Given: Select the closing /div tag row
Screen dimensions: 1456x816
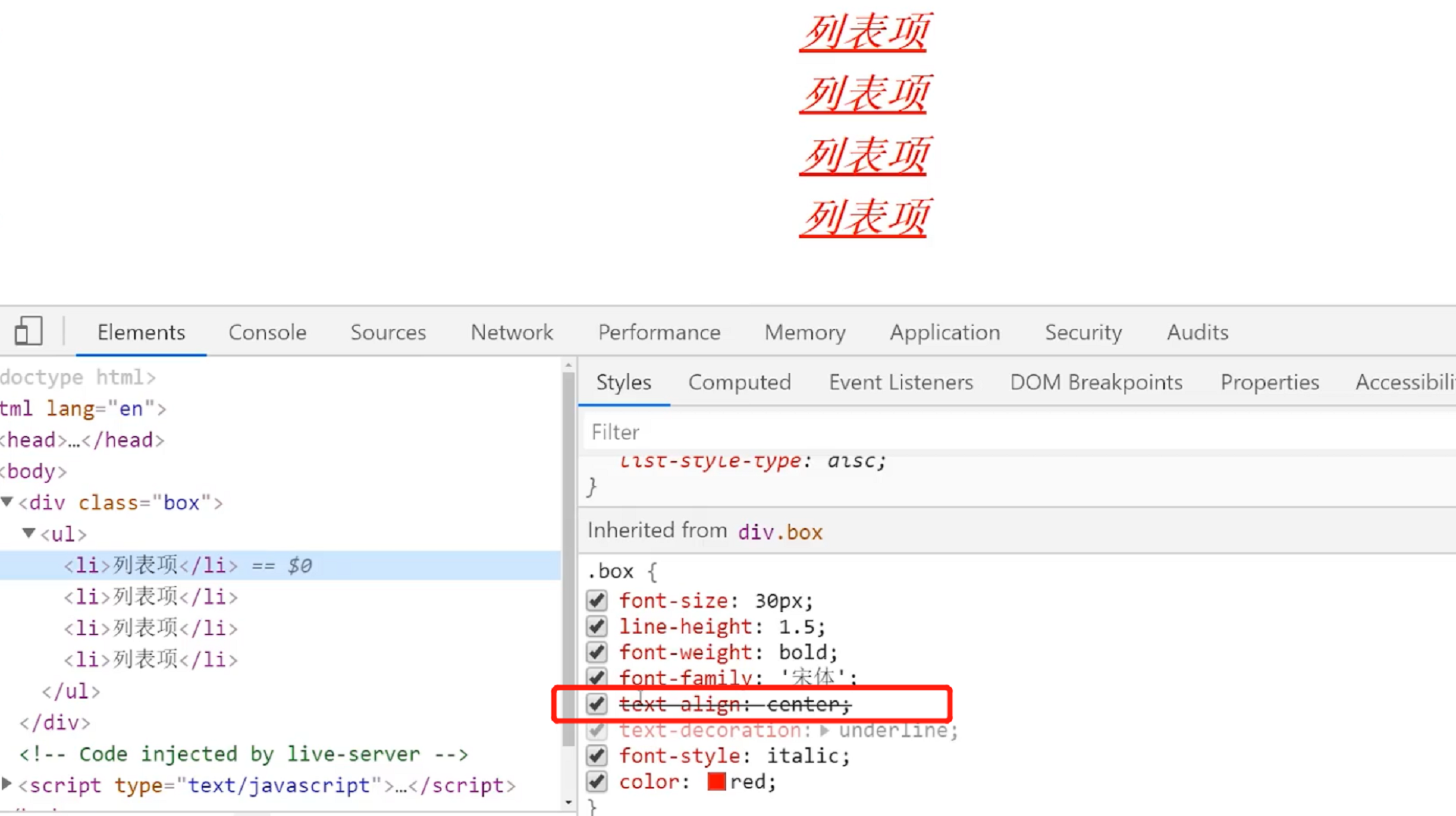Looking at the screenshot, I should (54, 723).
